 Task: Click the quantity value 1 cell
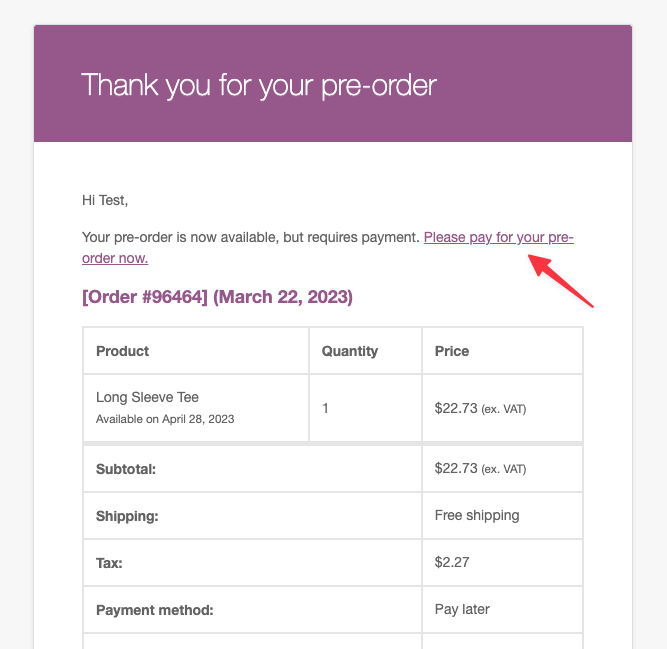pyautogui.click(x=327, y=408)
